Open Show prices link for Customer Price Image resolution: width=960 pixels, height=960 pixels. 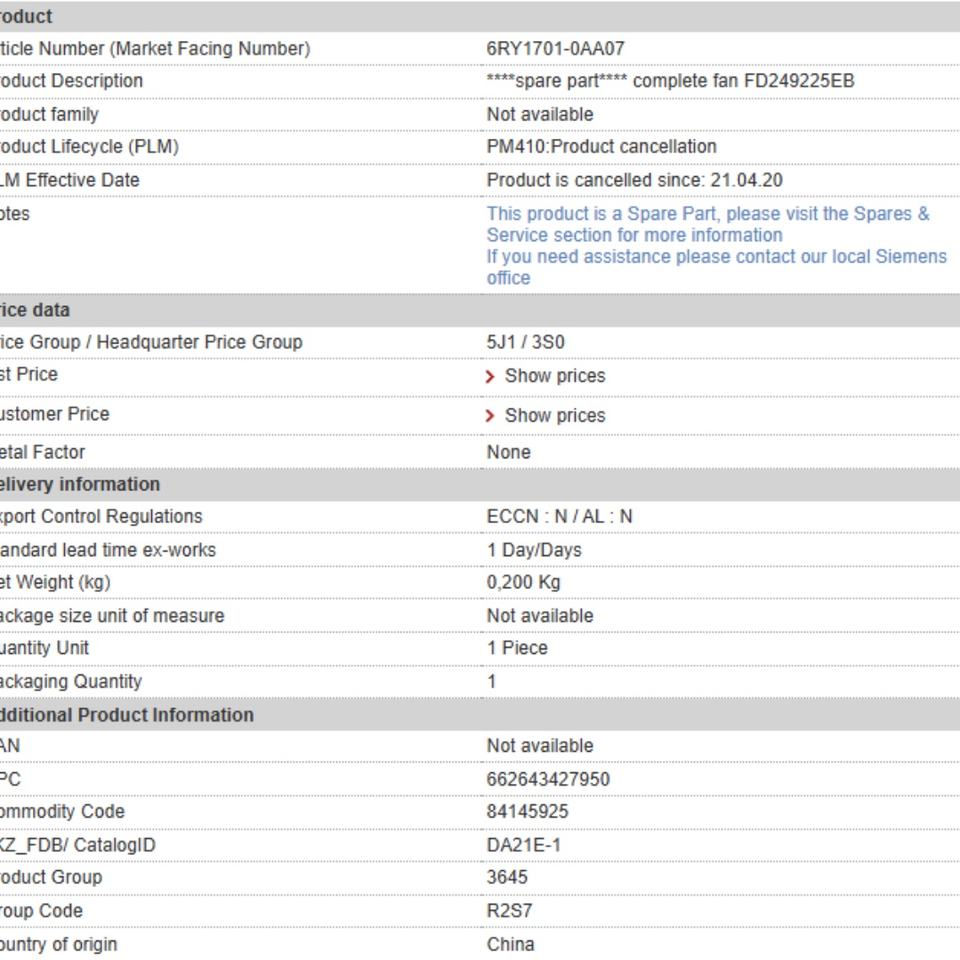coord(555,416)
